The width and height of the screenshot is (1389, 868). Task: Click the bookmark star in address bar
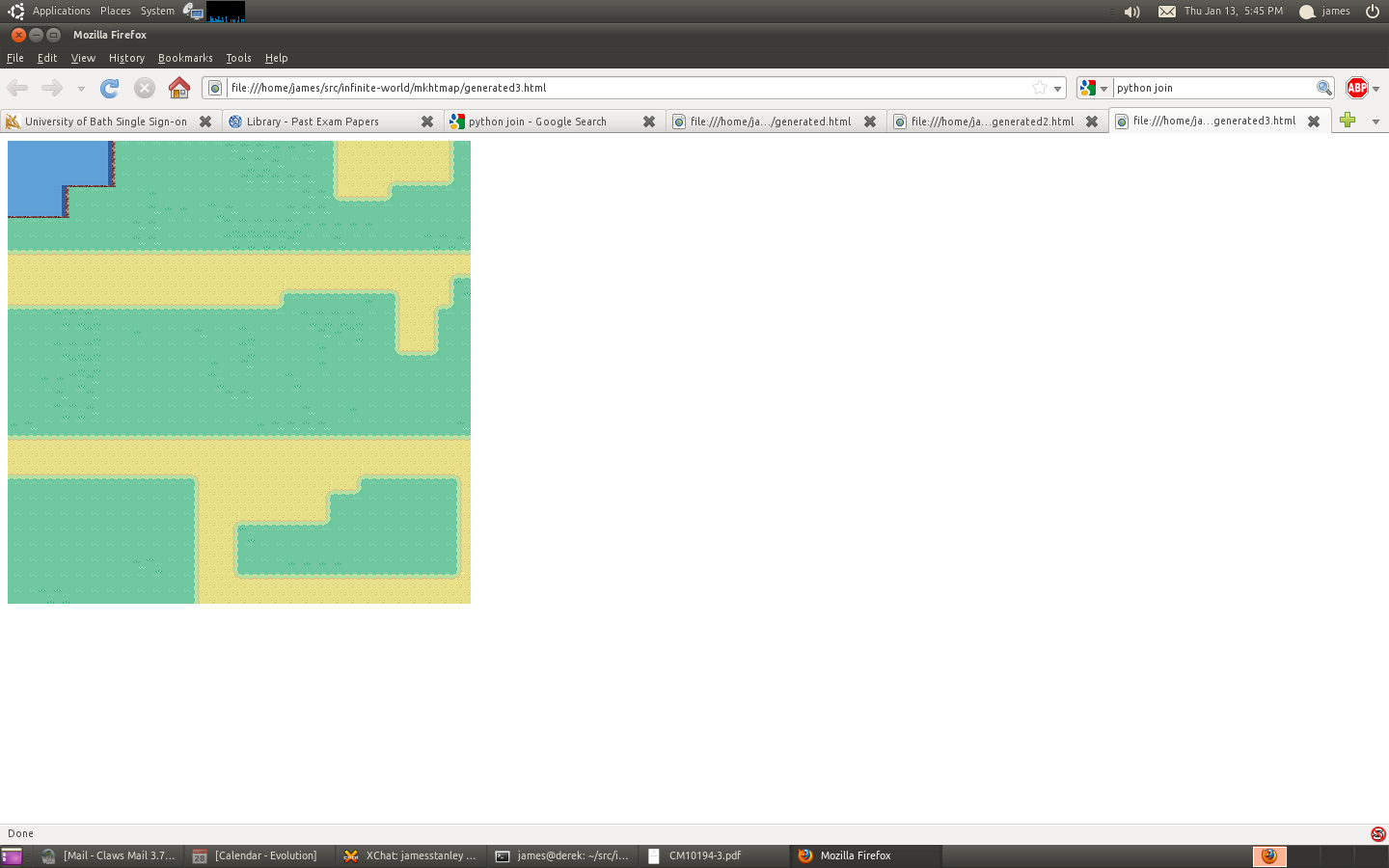coord(1040,88)
